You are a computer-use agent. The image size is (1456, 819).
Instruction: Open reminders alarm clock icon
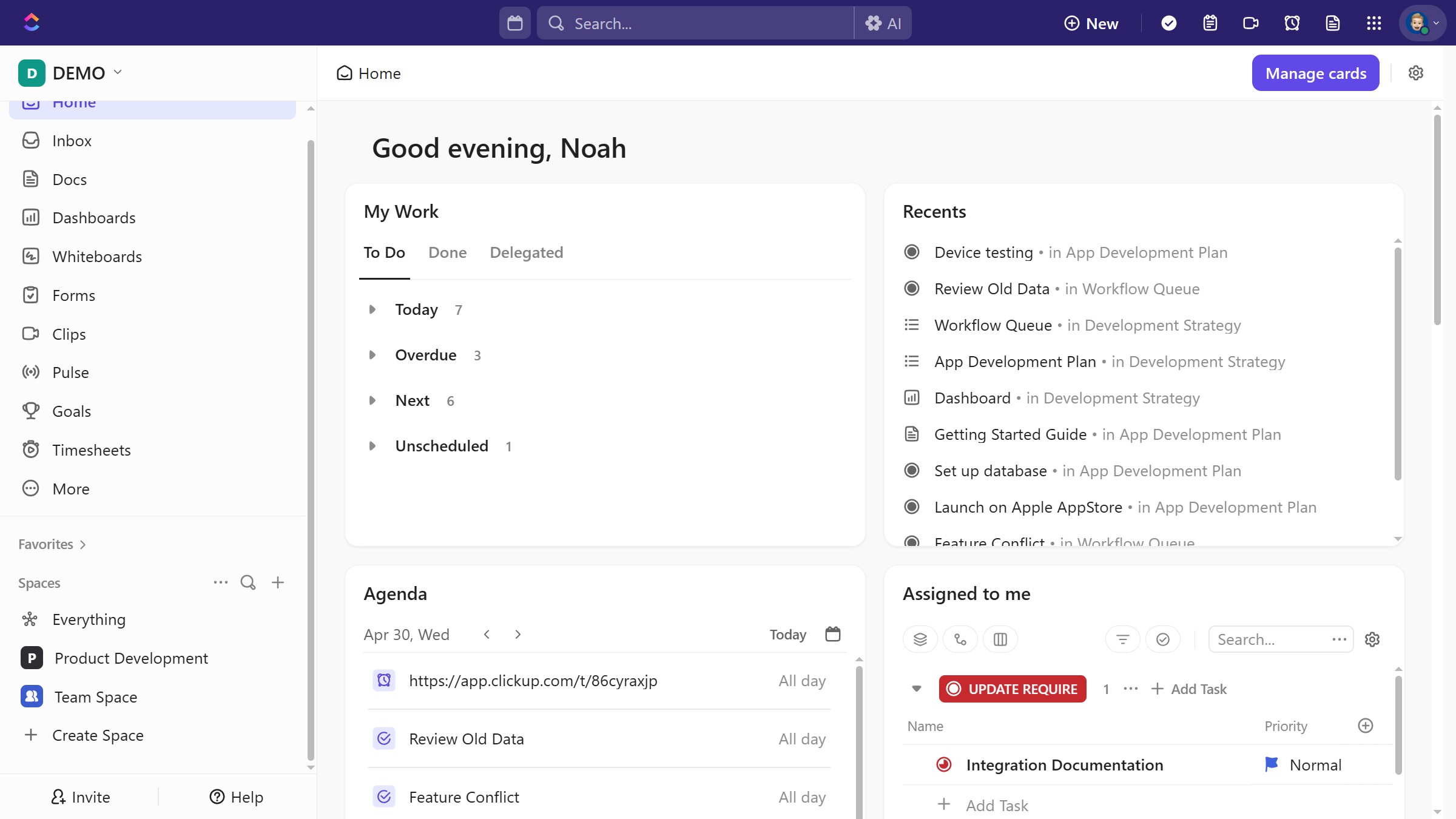[1292, 23]
